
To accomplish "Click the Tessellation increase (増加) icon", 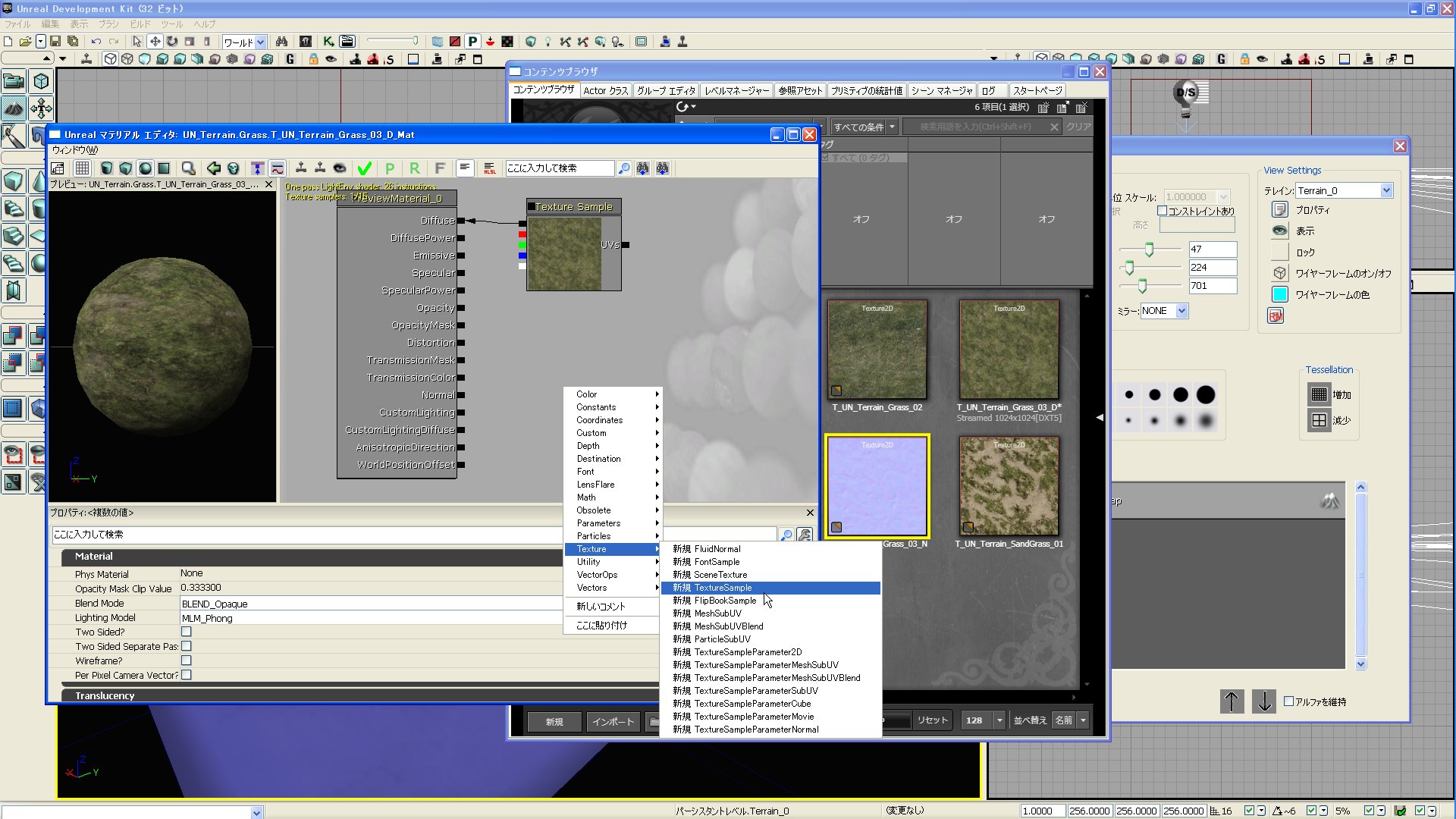I will pyautogui.click(x=1319, y=394).
